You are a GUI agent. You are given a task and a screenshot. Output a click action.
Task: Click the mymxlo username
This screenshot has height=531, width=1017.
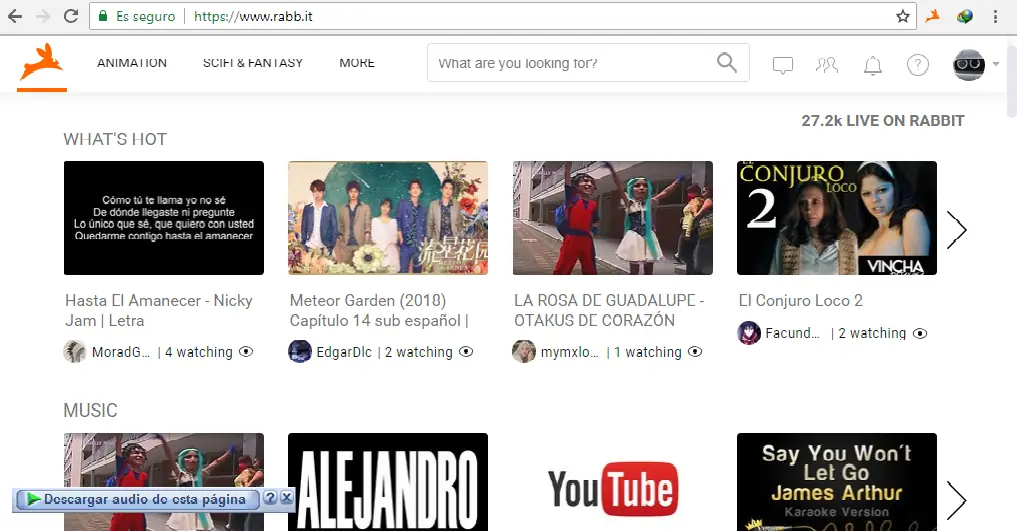coord(569,352)
